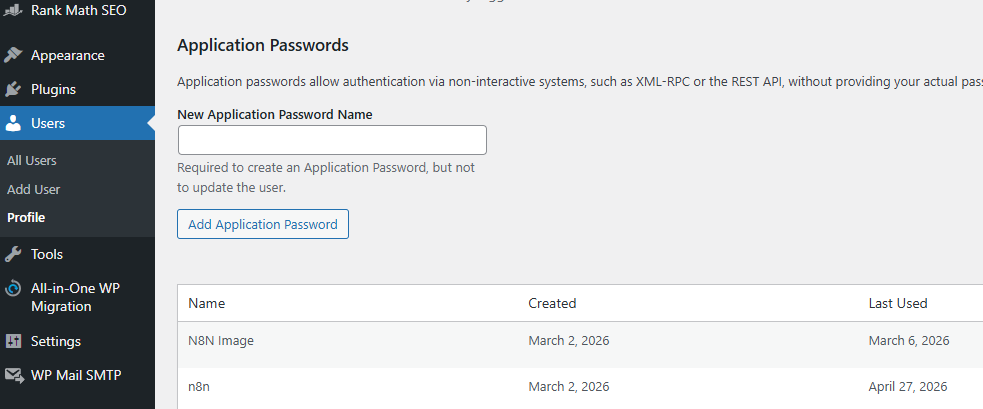Select the N8N Image password row
983x409 pixels.
(221, 341)
